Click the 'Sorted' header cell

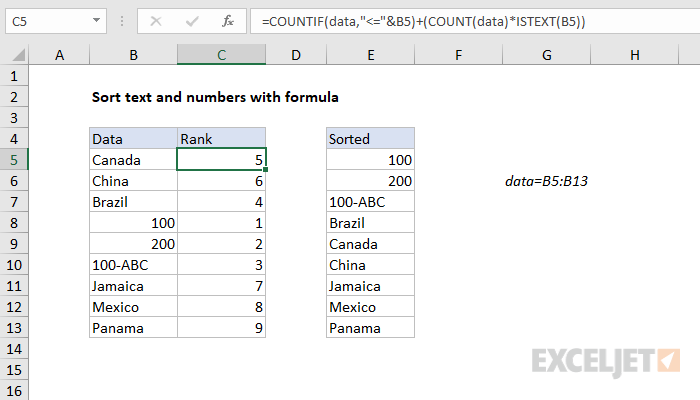pyautogui.click(x=371, y=139)
